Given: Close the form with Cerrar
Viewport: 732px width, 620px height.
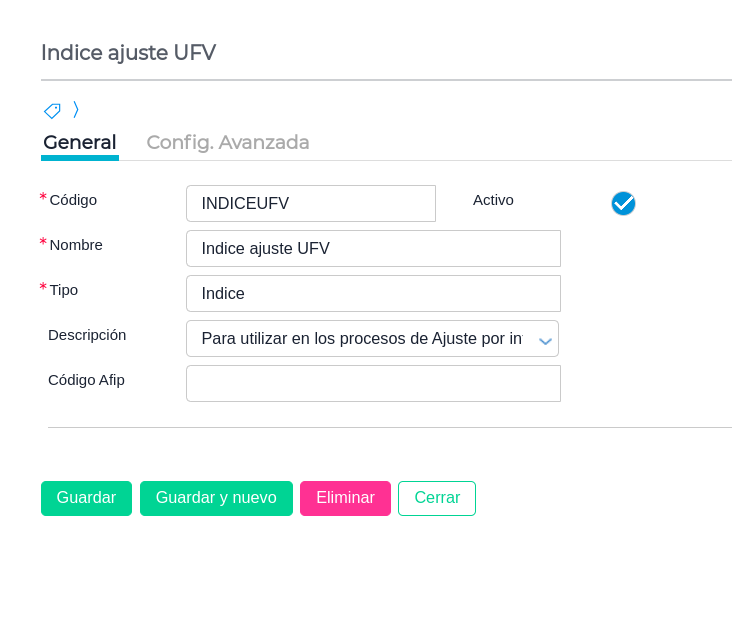Looking at the screenshot, I should (437, 498).
